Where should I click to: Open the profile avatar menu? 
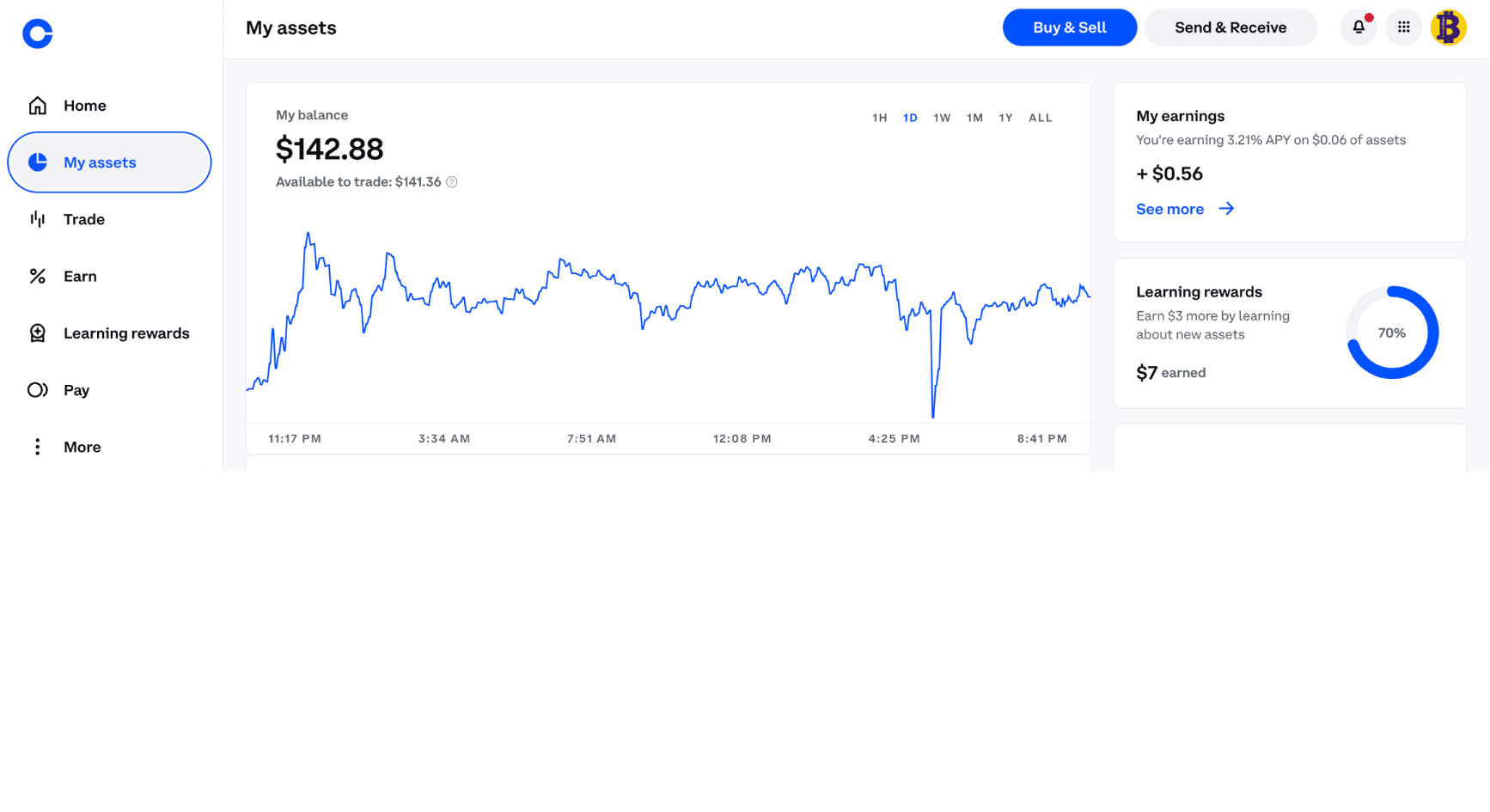(1449, 27)
